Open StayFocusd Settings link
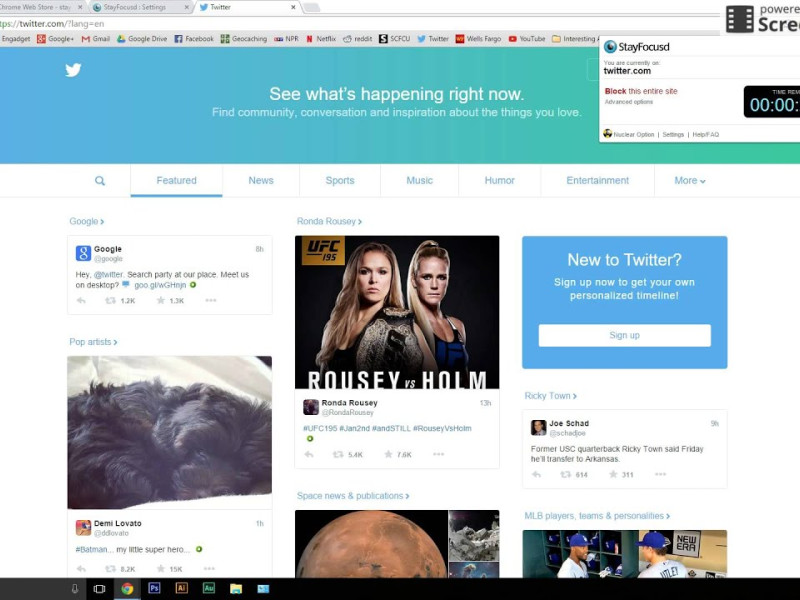 pyautogui.click(x=673, y=135)
